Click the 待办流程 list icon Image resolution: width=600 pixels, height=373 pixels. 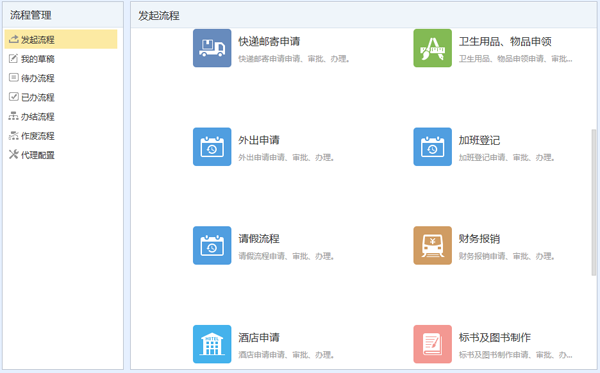13,78
